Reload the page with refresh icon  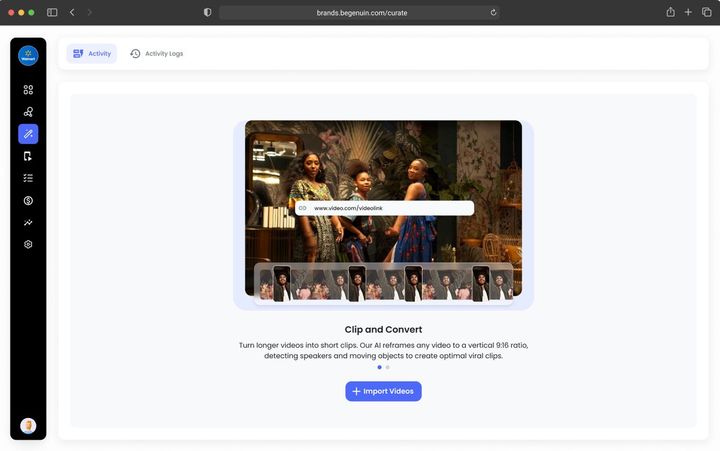[493, 12]
